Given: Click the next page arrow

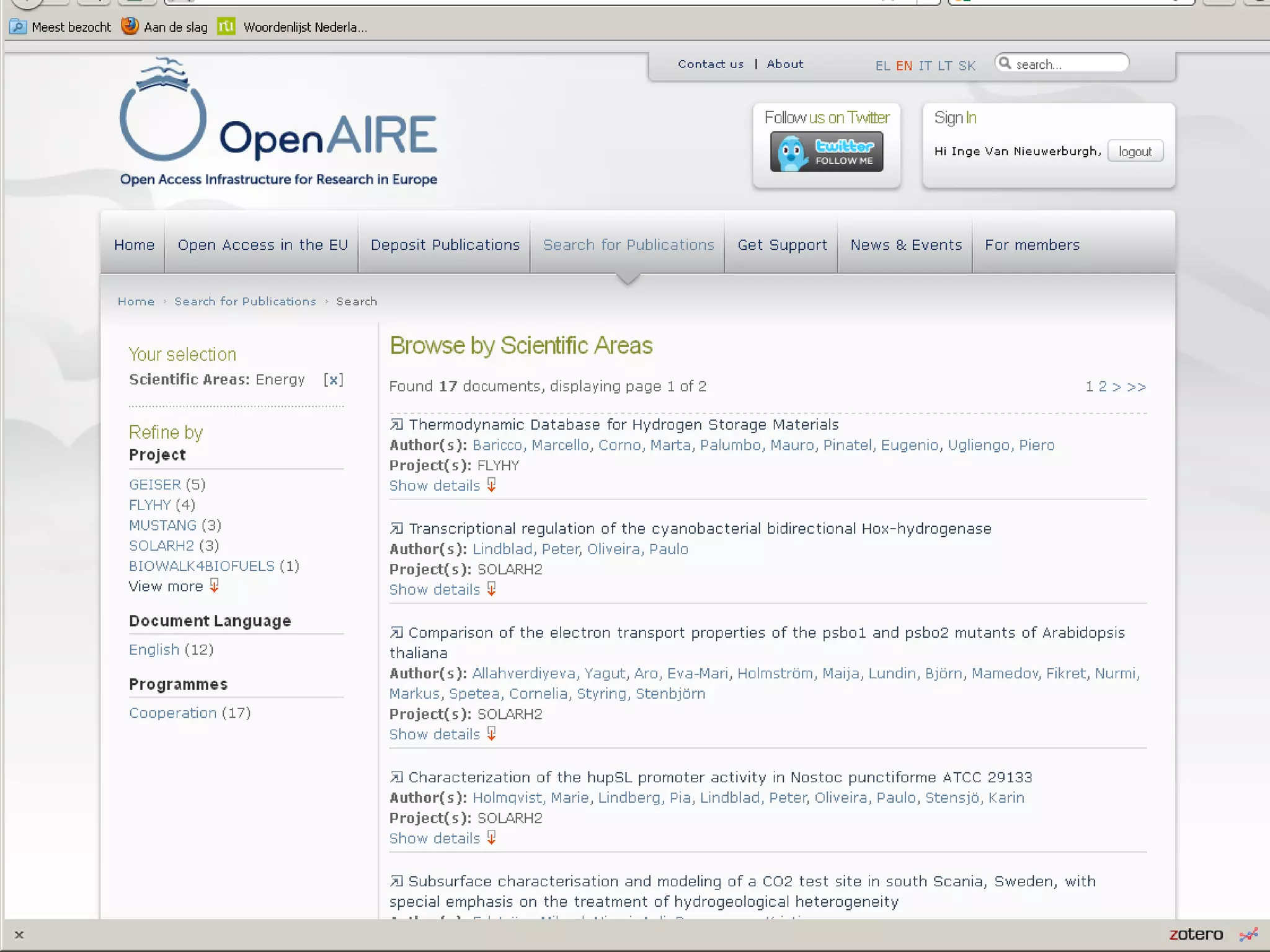Looking at the screenshot, I should click(1117, 387).
